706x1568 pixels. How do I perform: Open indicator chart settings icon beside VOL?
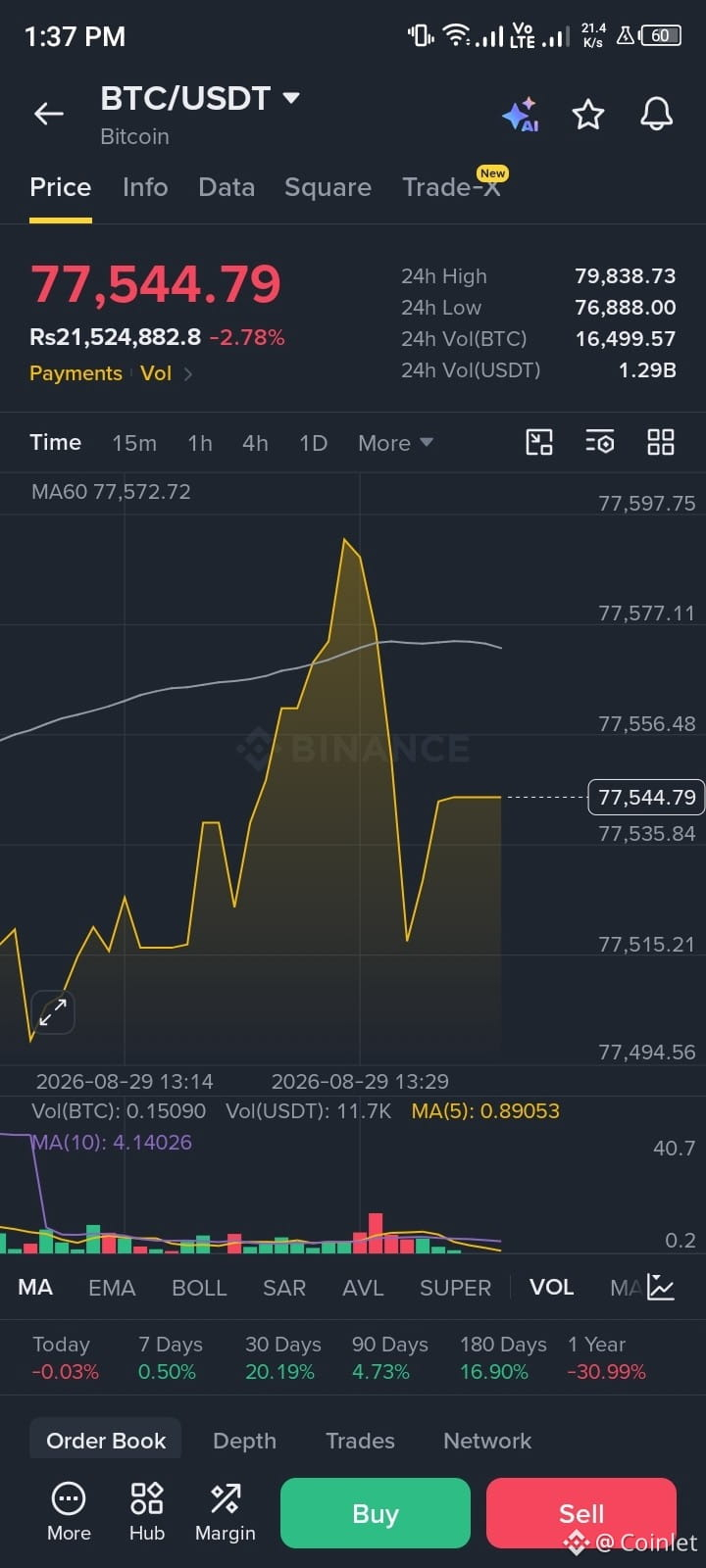661,1287
